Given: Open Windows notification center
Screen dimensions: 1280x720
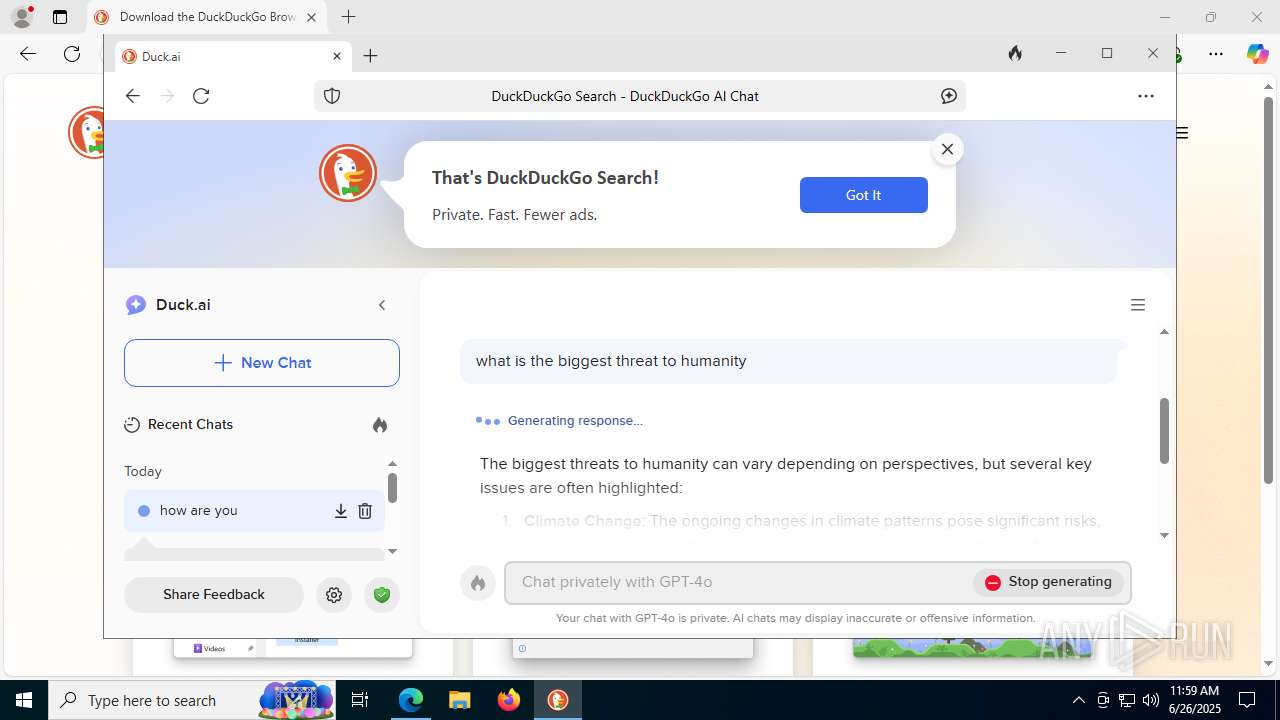Looking at the screenshot, I should (x=1247, y=700).
